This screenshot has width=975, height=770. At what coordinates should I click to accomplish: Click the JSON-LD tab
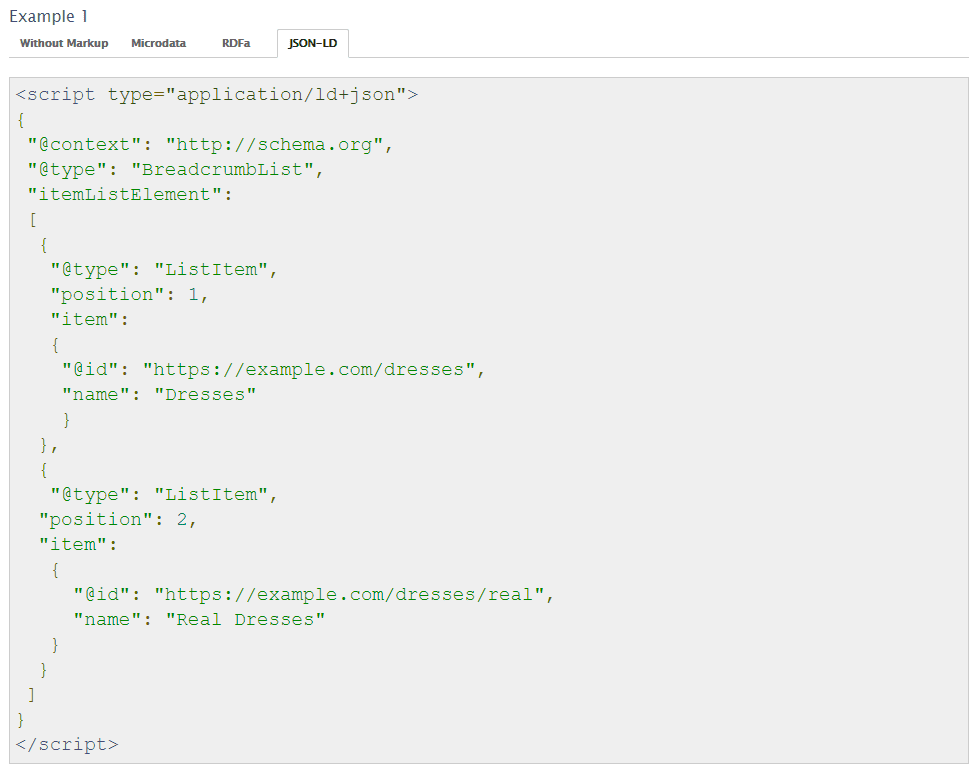tap(313, 44)
